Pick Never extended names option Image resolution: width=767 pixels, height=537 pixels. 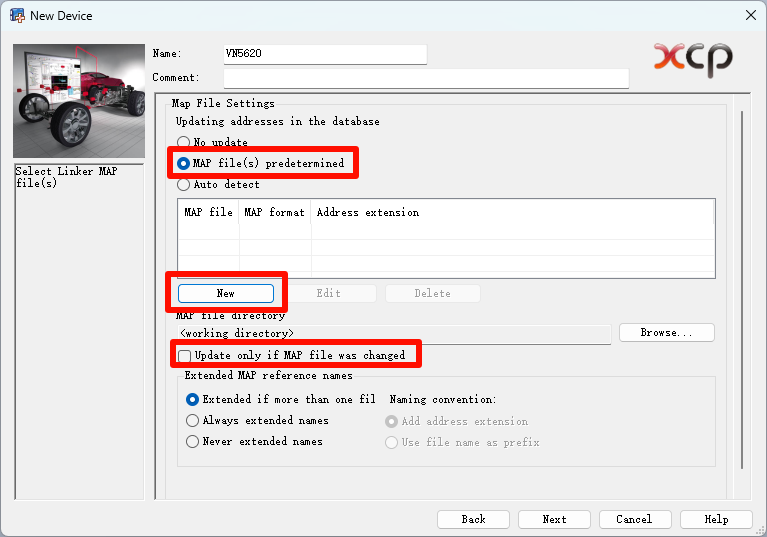(x=193, y=441)
